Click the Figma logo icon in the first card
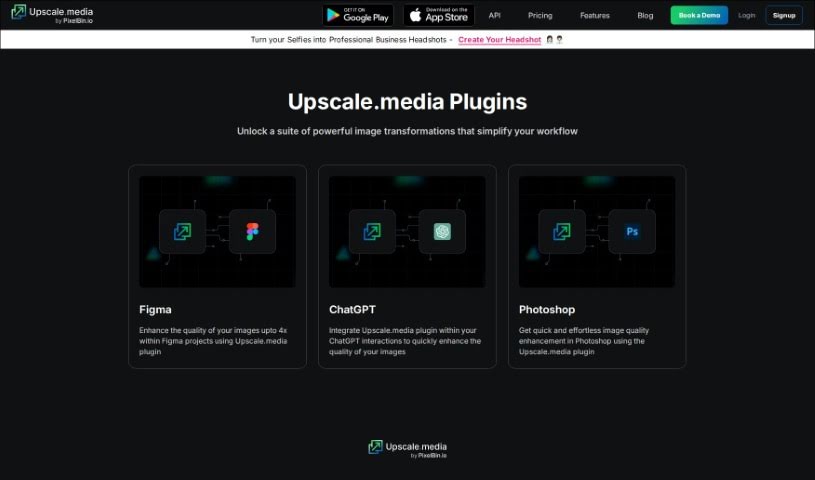 (x=253, y=231)
